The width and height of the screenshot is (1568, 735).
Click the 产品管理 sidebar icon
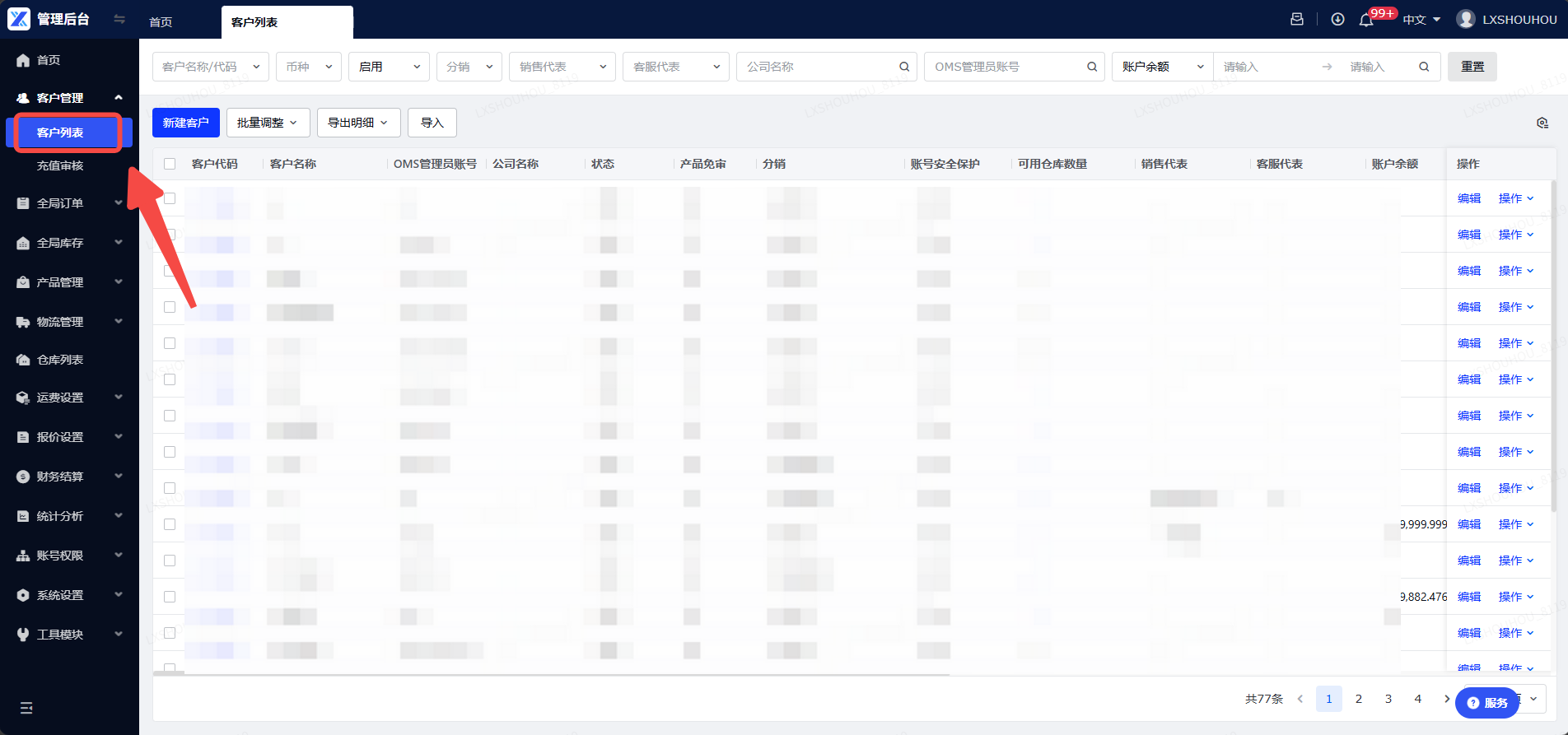pos(23,282)
